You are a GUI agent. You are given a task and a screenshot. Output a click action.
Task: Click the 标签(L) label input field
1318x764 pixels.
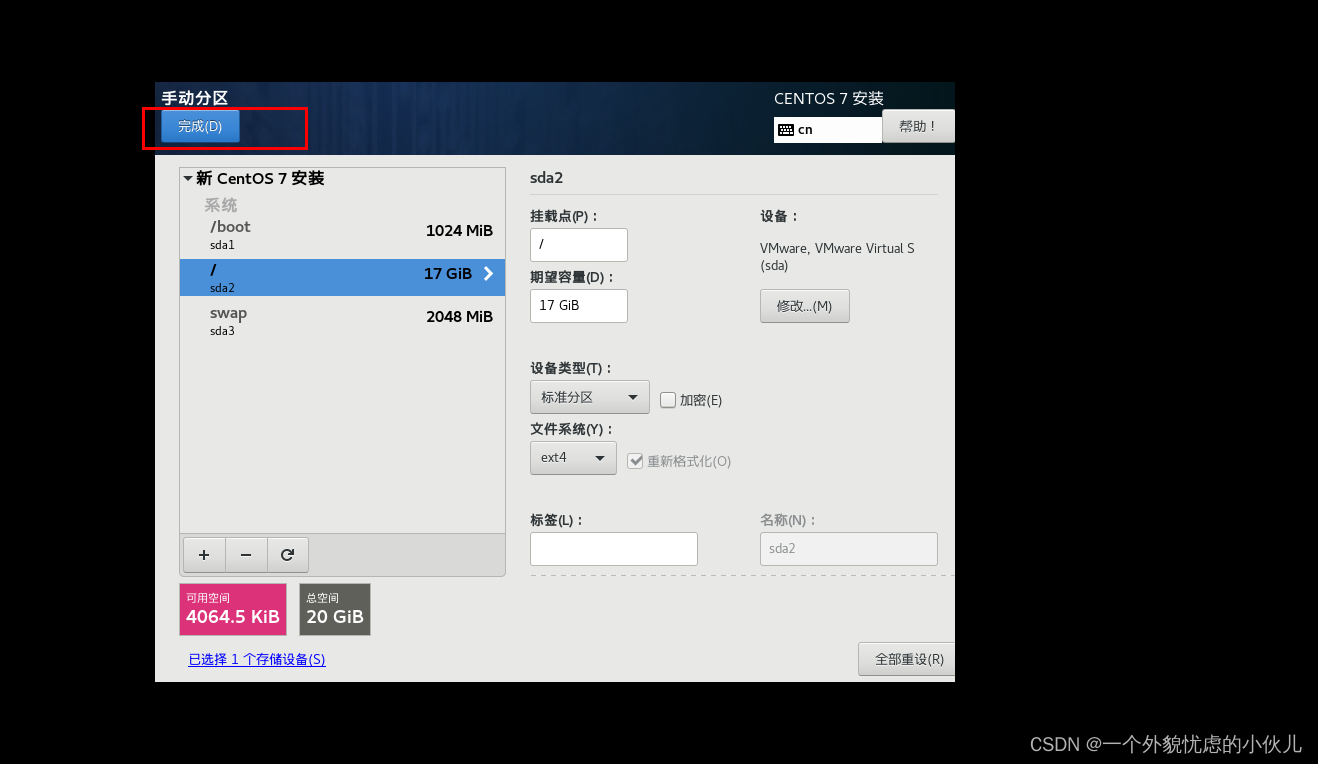click(x=614, y=549)
